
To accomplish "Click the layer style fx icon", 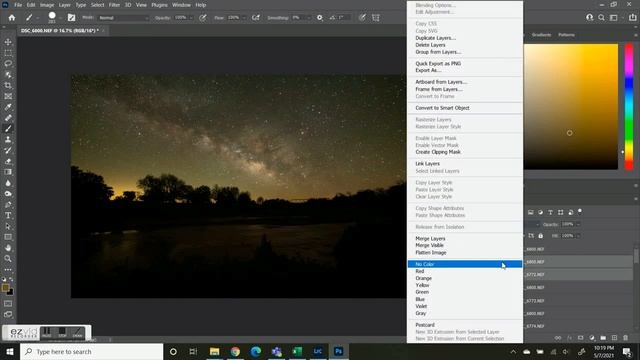I will (569, 338).
